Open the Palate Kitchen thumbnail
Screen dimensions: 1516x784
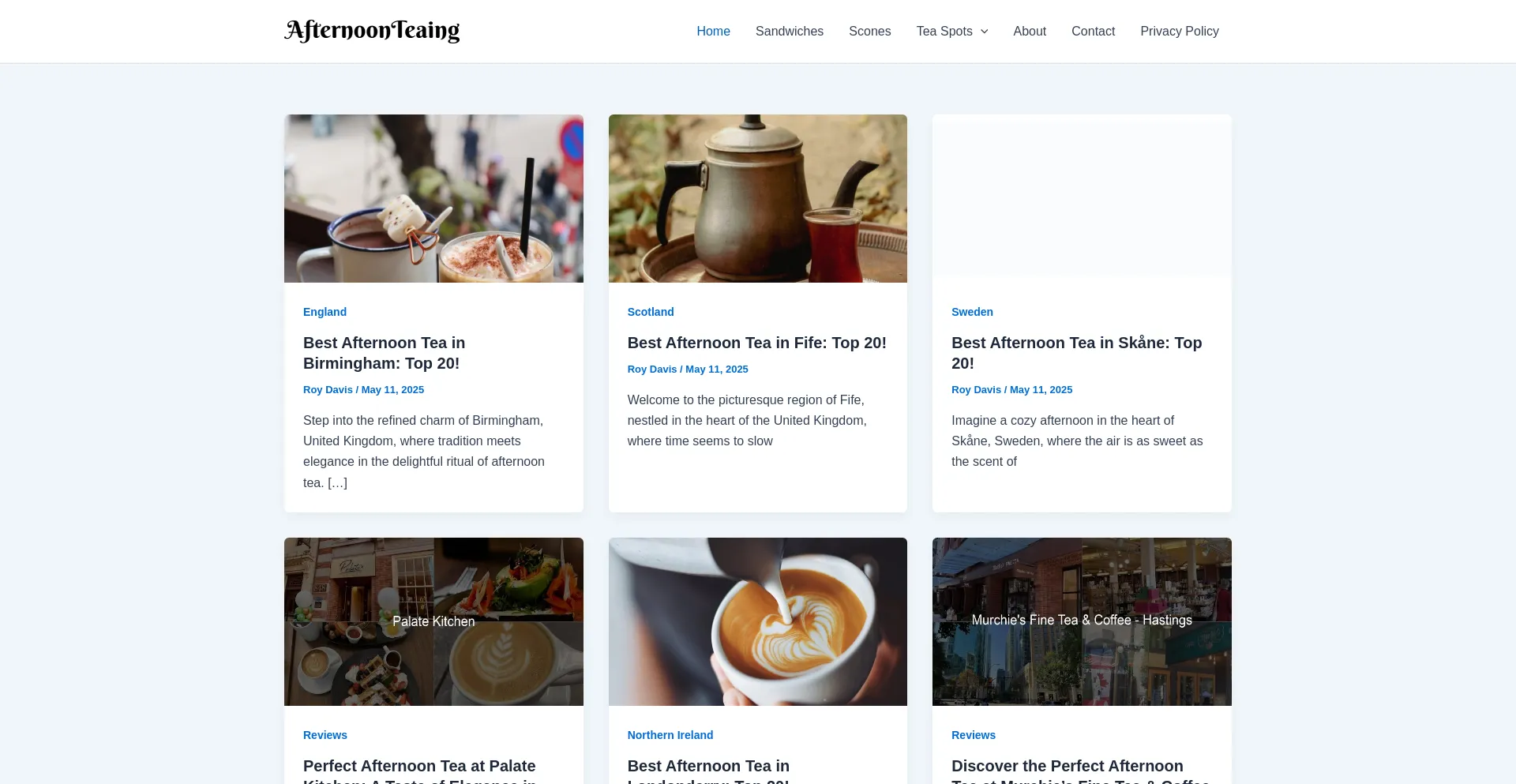click(x=433, y=621)
